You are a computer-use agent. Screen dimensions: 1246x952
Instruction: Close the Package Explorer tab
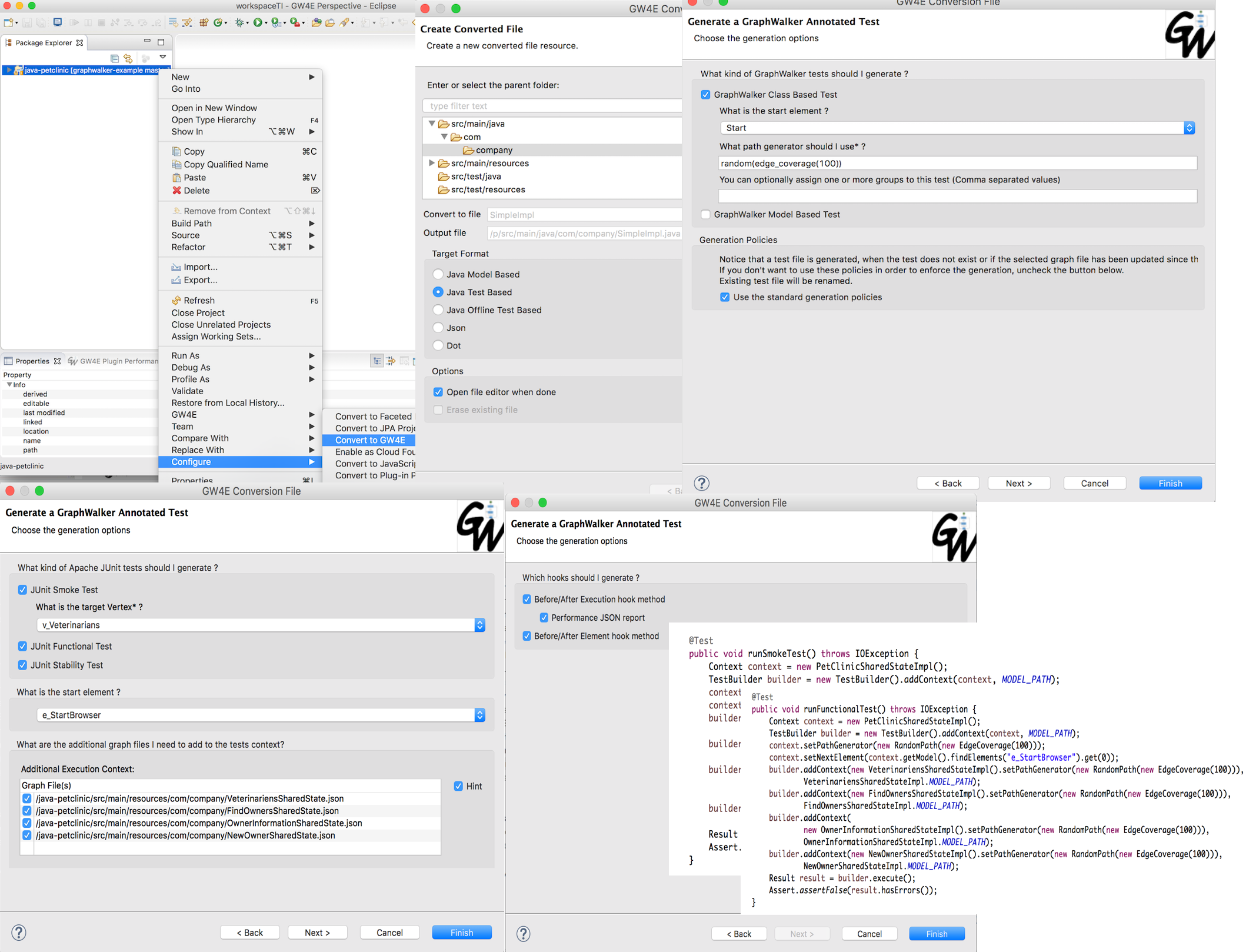pyautogui.click(x=80, y=43)
